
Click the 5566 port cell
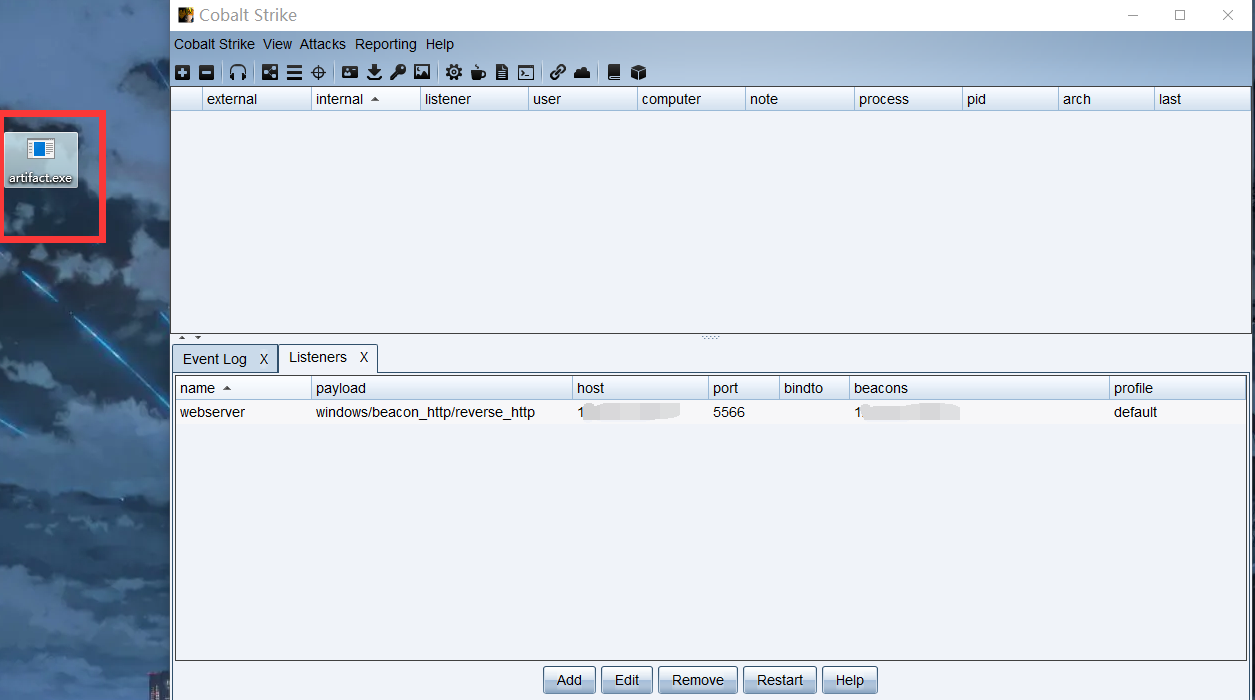tap(744, 412)
